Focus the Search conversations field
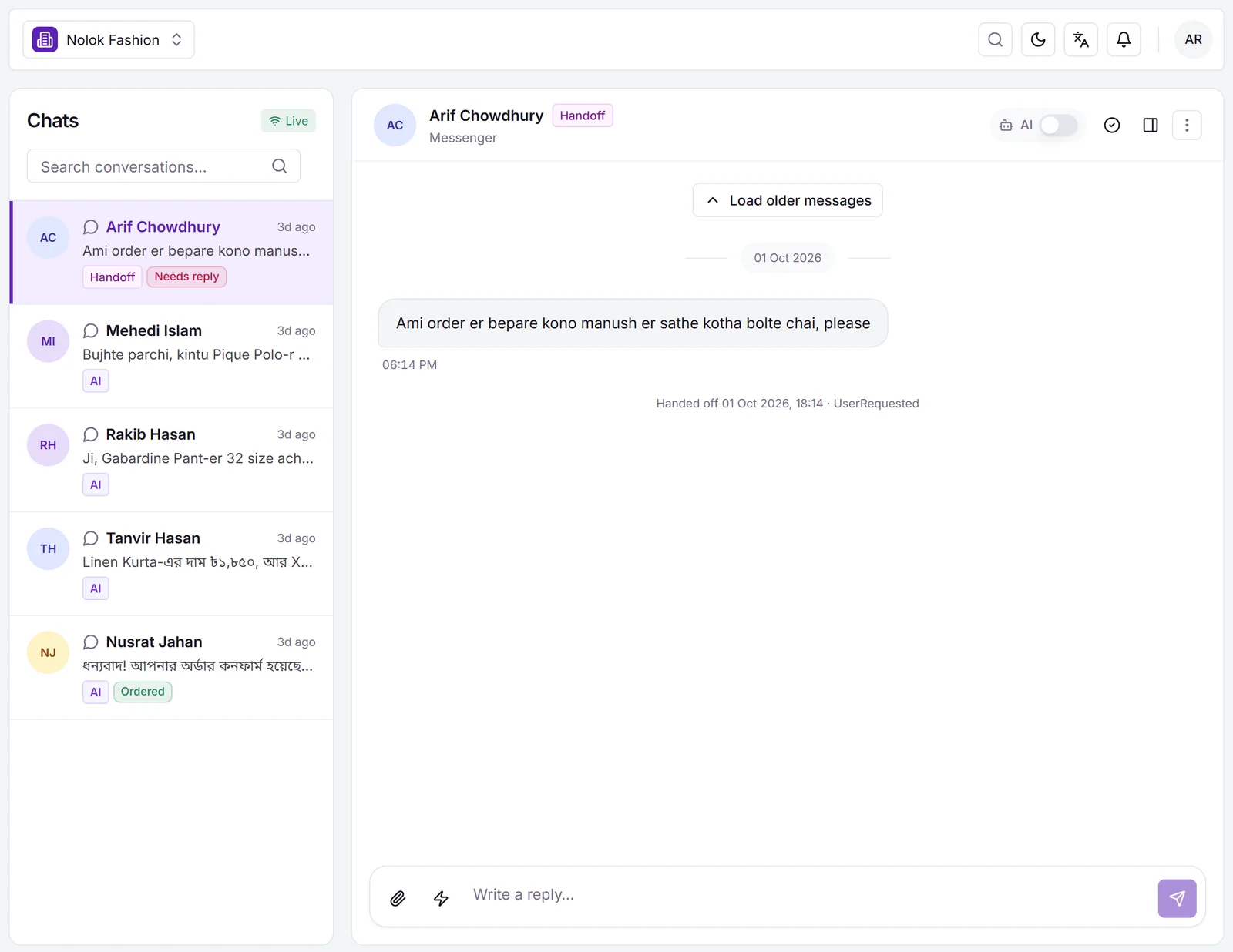The width and height of the screenshot is (1233, 952). click(x=163, y=166)
